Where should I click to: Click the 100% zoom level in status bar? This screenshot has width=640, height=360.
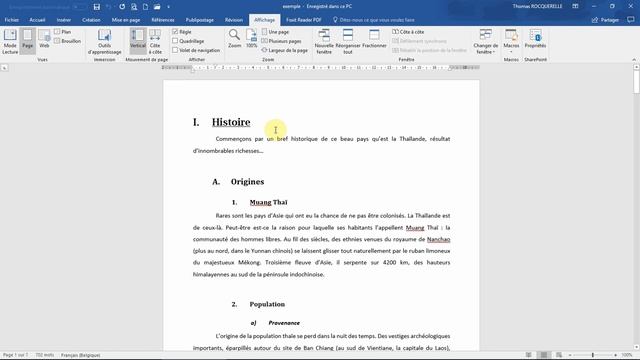[627, 355]
